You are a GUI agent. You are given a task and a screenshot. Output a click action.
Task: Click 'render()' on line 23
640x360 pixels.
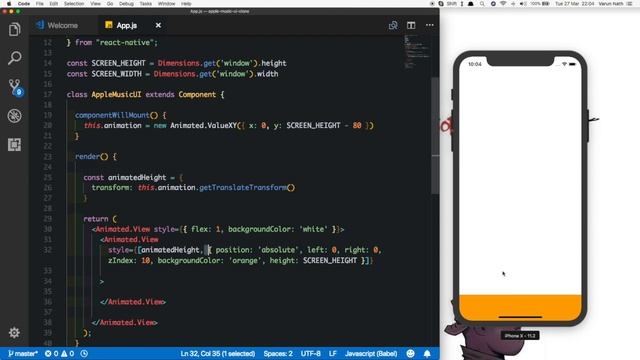(x=91, y=156)
